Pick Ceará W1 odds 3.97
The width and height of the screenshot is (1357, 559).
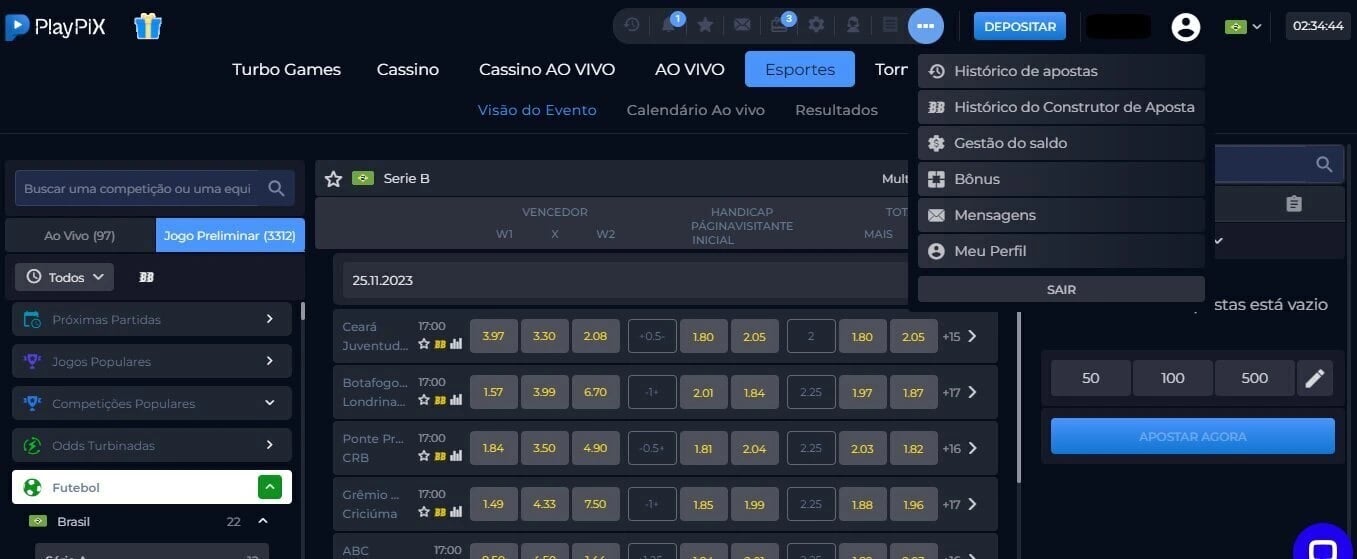click(494, 337)
